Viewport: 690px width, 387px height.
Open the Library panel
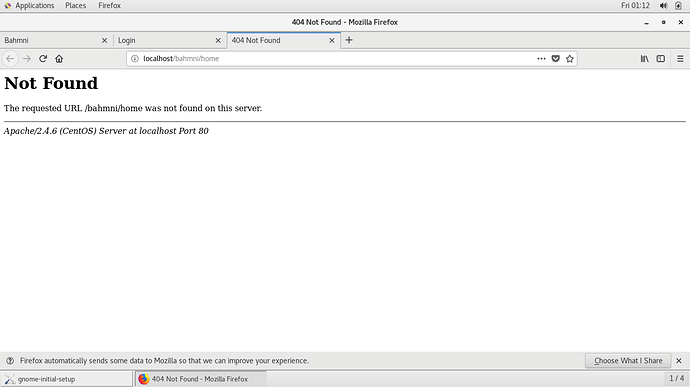645,59
